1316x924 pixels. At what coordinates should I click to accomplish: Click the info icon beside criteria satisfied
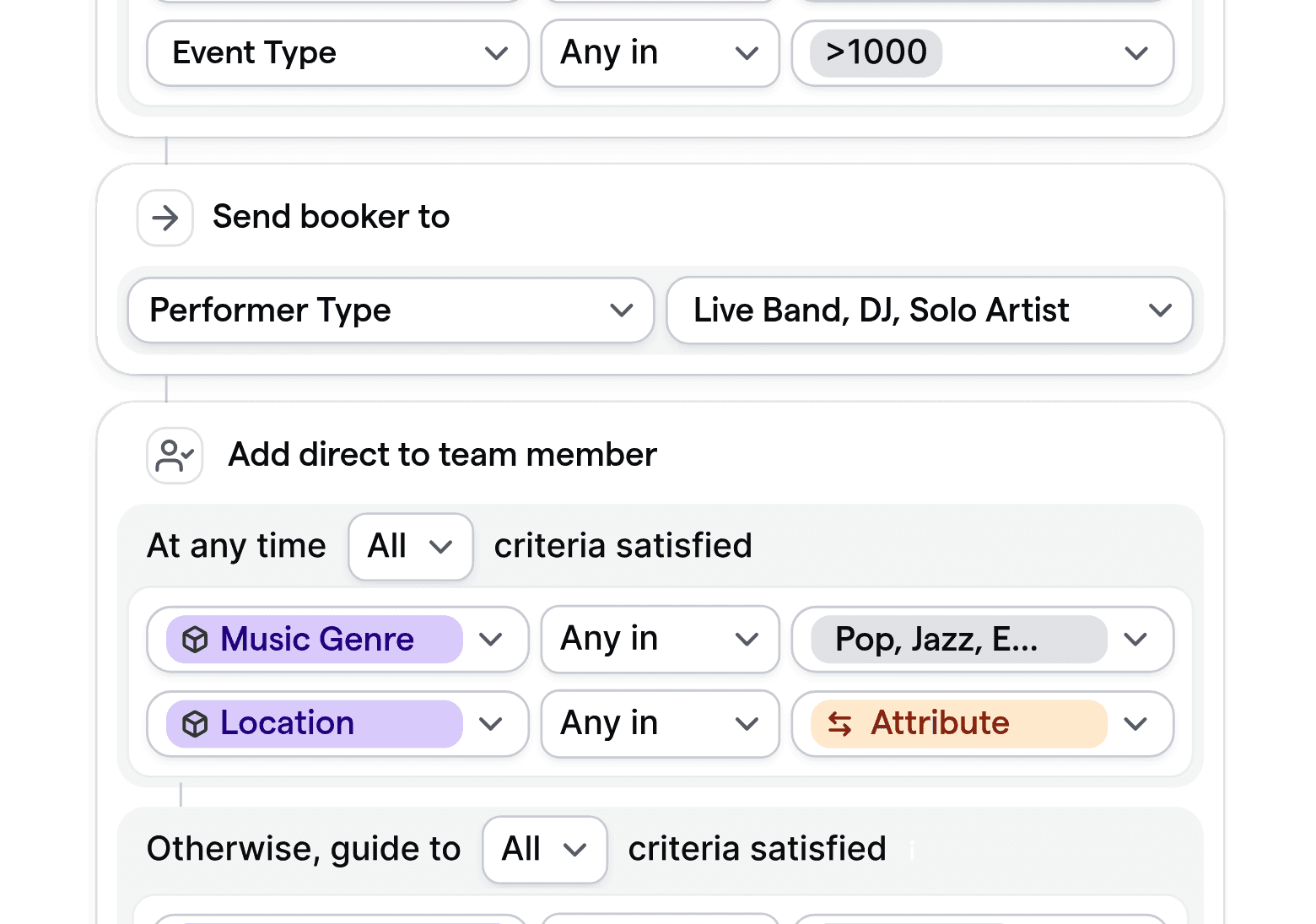pyautogui.click(x=911, y=851)
